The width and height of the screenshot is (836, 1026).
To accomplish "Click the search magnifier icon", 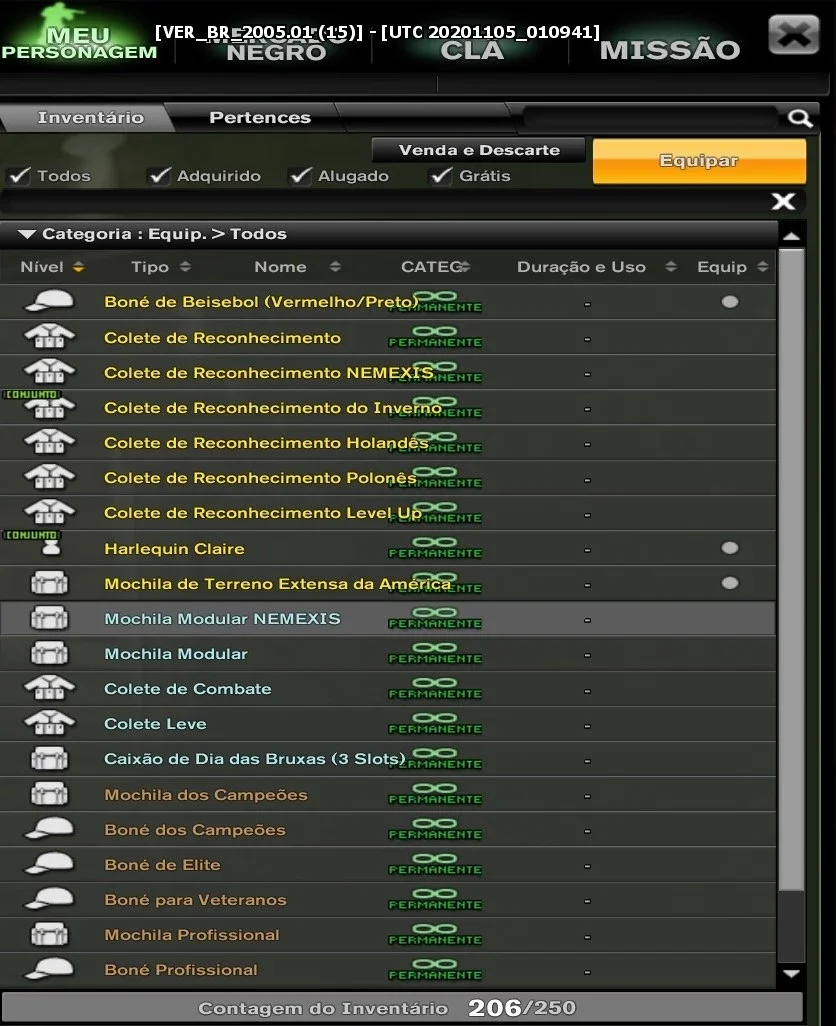I will pyautogui.click(x=799, y=118).
